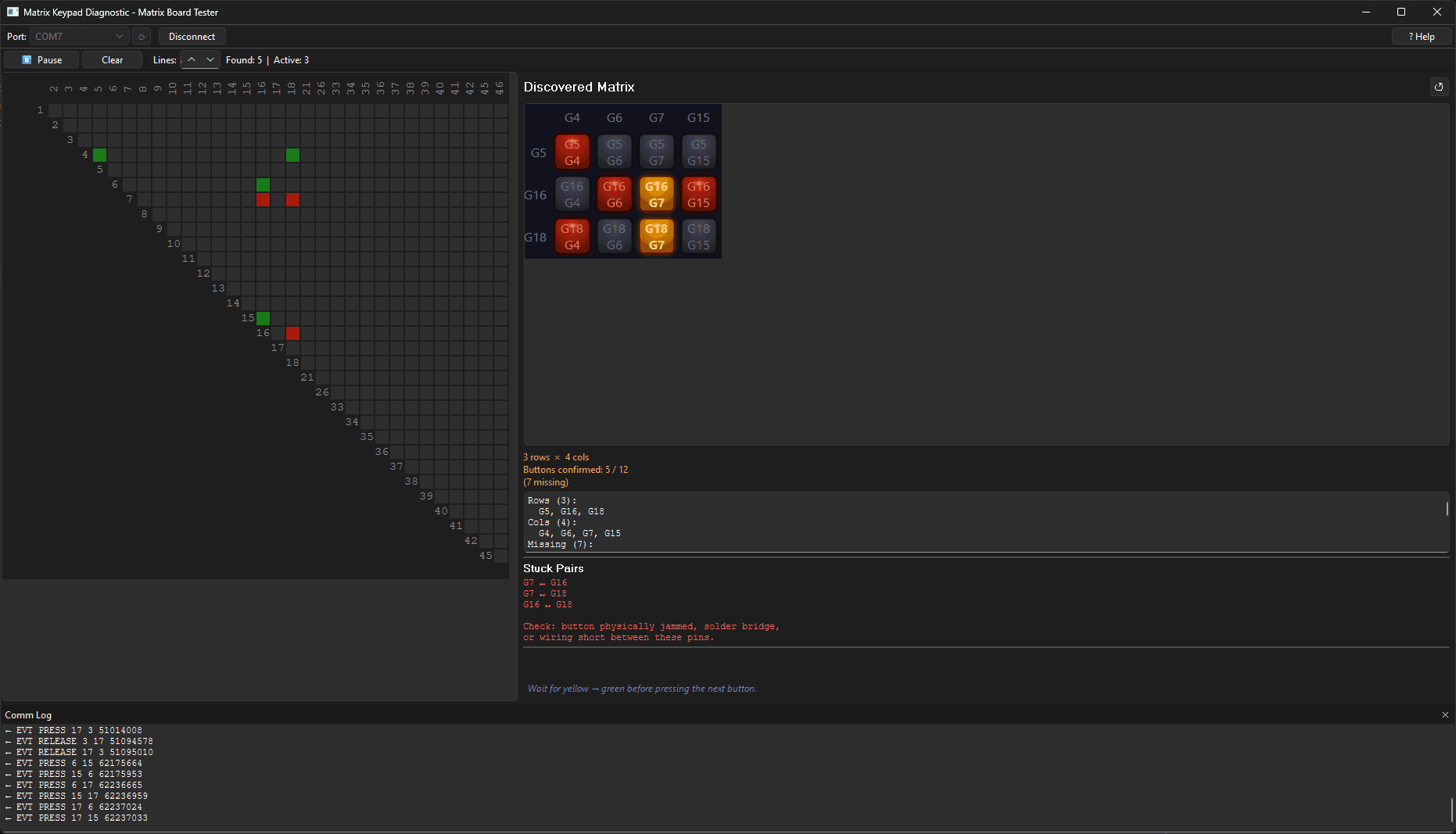Select the grey G16/G4 matrix button
This screenshot has width=1456, height=834.
point(572,195)
